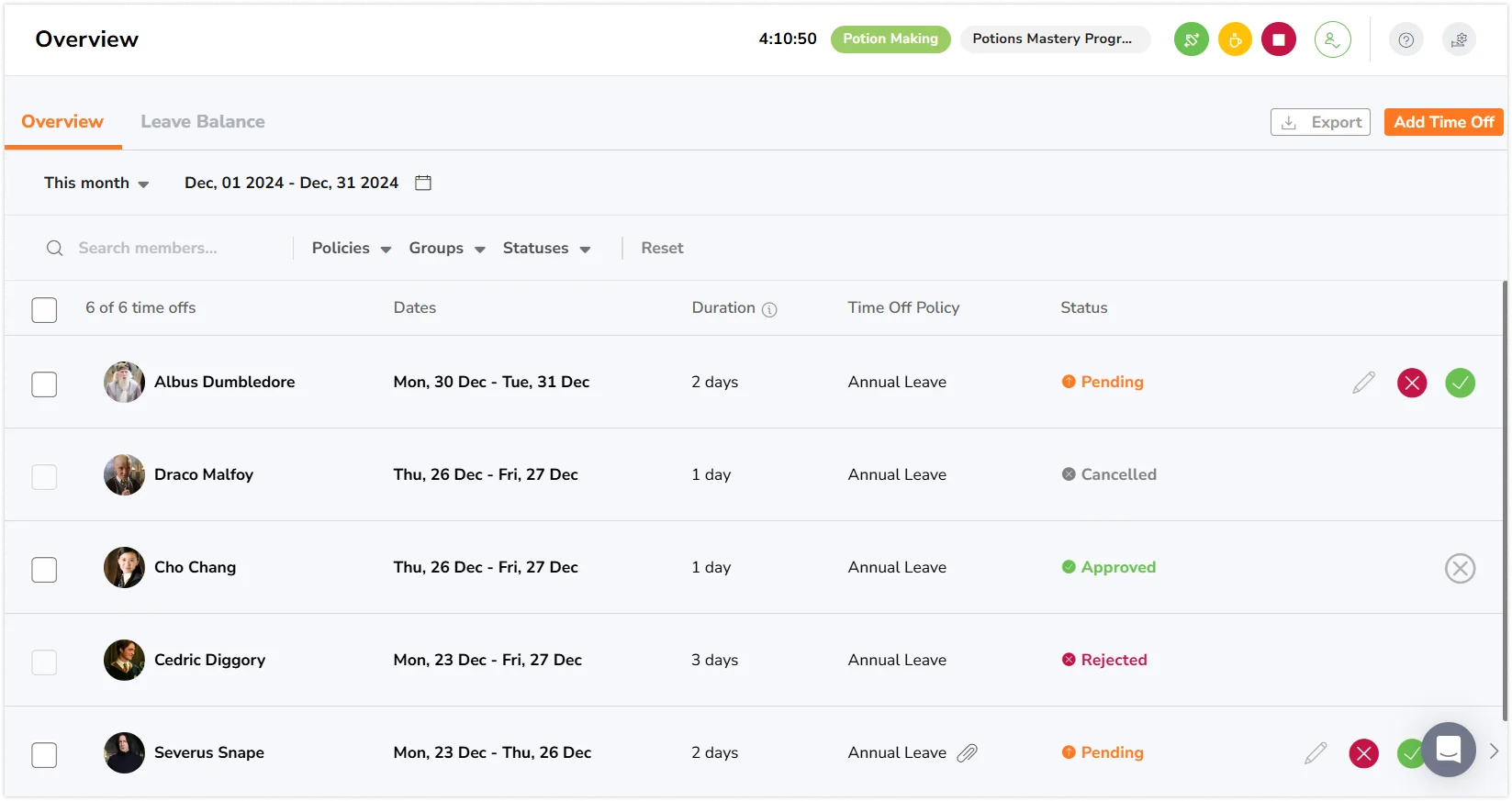Screen dimensions: 1512x801
Task: Click Cedric Diggory's avatar
Action: pos(124,660)
